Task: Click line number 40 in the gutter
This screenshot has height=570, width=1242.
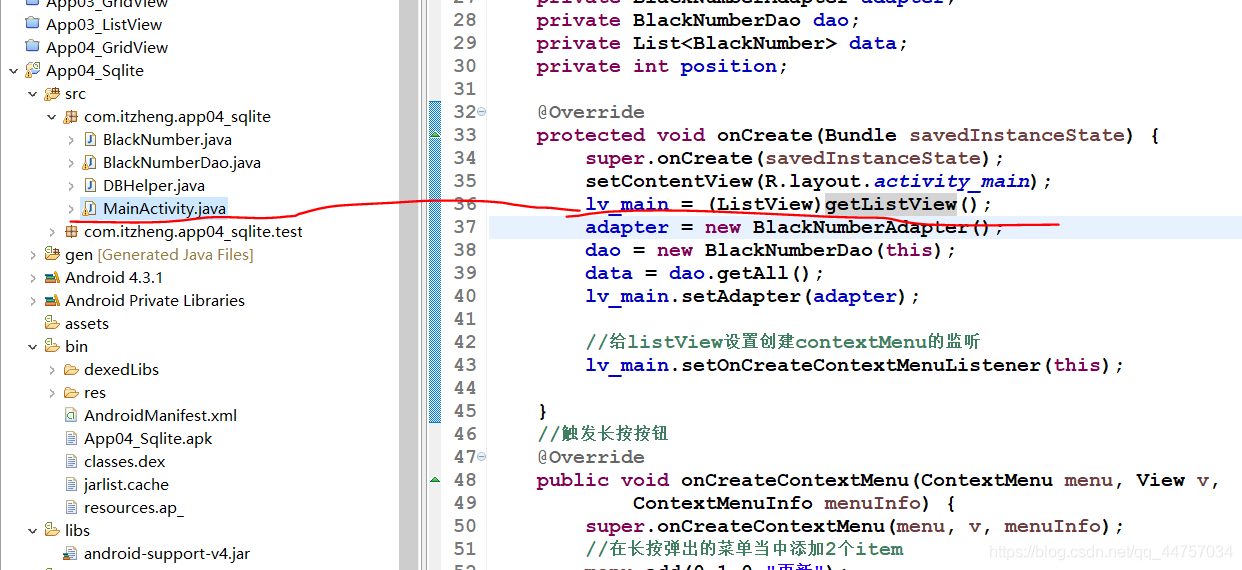Action: tap(465, 296)
